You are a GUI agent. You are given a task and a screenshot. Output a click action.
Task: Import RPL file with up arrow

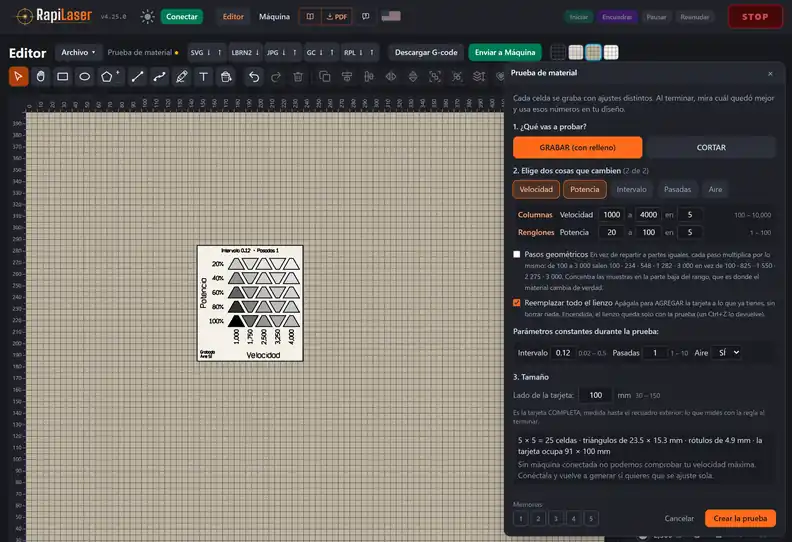[372, 53]
